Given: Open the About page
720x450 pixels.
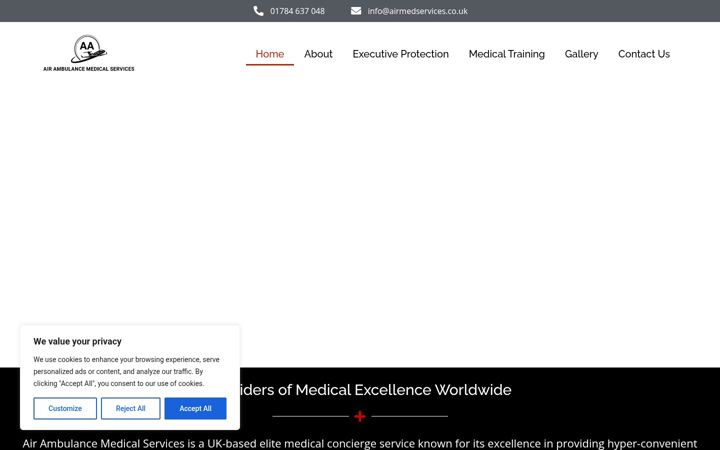Looking at the screenshot, I should (318, 54).
